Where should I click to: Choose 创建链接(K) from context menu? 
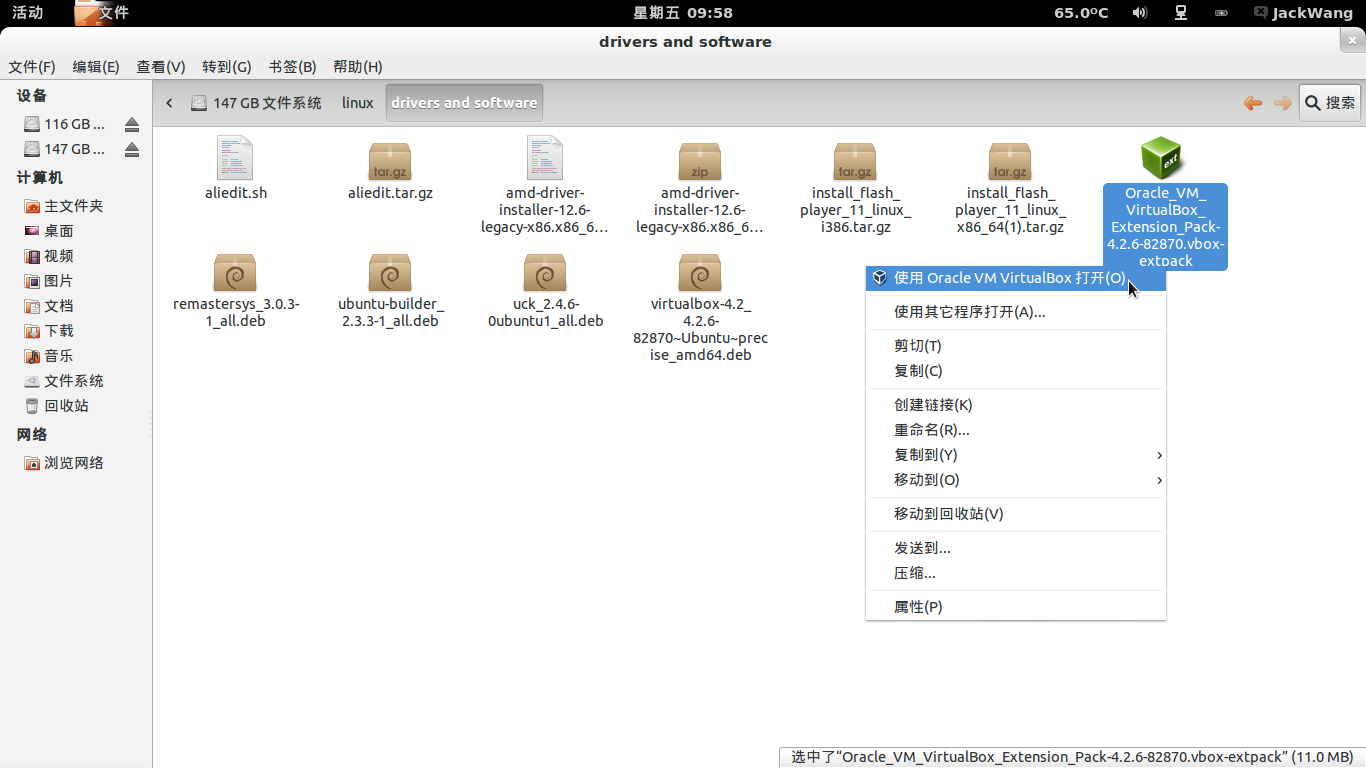[x=1016, y=405]
